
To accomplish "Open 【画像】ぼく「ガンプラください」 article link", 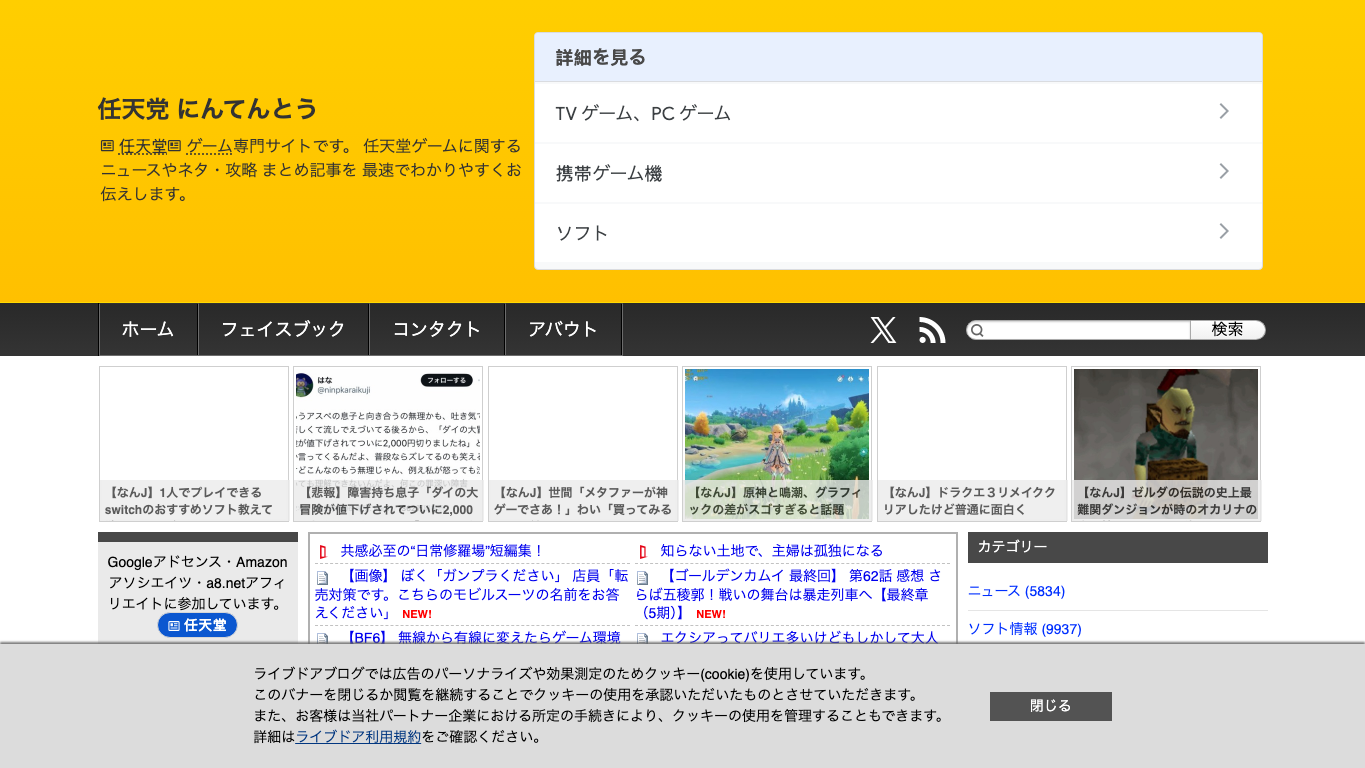I will [x=472, y=594].
